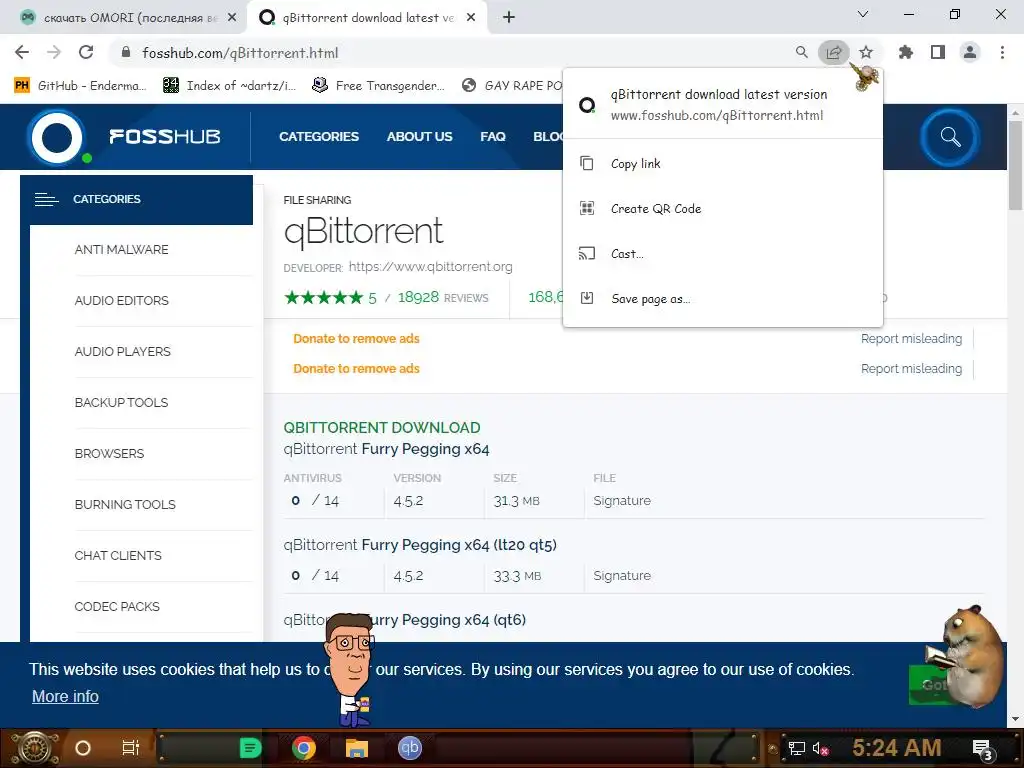Open the GitHub - Enderma... bookmark
The width and height of the screenshot is (1024, 768).
click(x=81, y=86)
